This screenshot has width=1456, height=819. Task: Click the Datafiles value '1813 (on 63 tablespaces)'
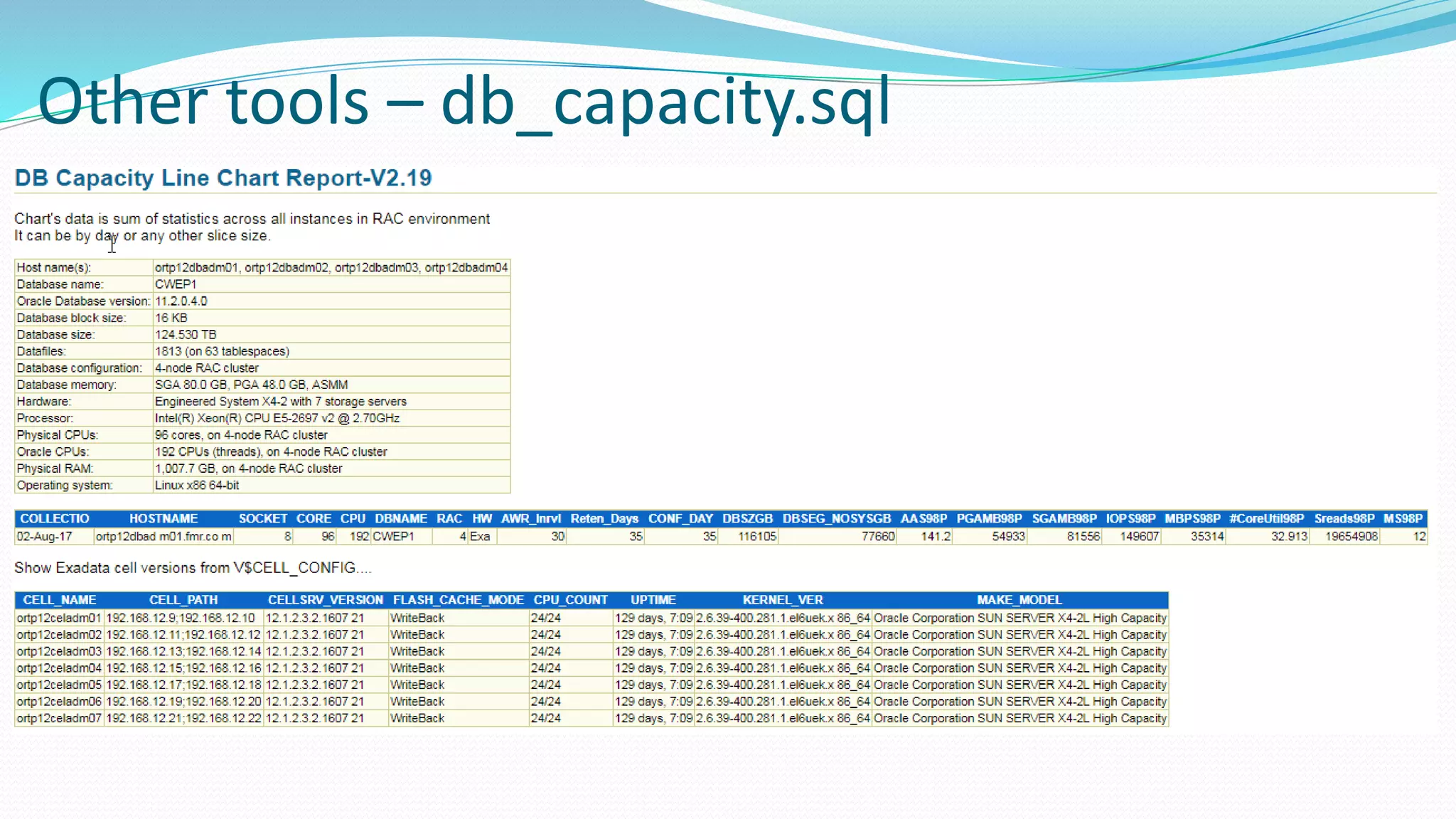coord(222,351)
